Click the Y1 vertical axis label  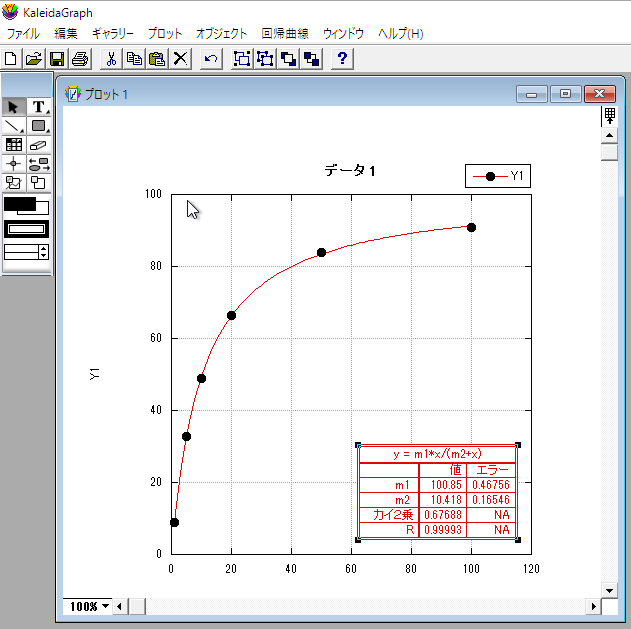pyautogui.click(x=94, y=374)
